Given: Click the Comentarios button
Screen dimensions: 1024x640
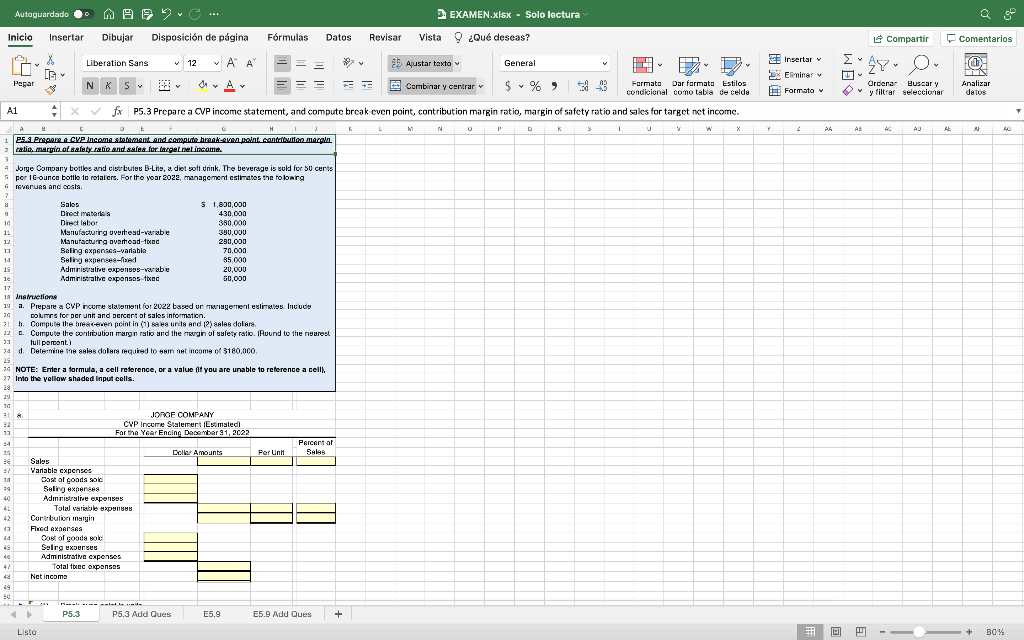Looking at the screenshot, I should [978, 37].
